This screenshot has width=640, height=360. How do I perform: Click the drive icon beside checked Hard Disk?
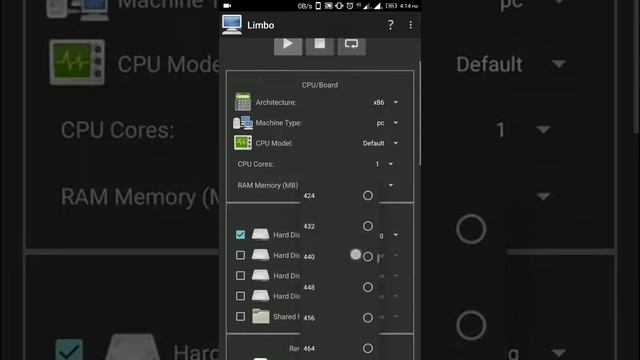[x=260, y=234]
